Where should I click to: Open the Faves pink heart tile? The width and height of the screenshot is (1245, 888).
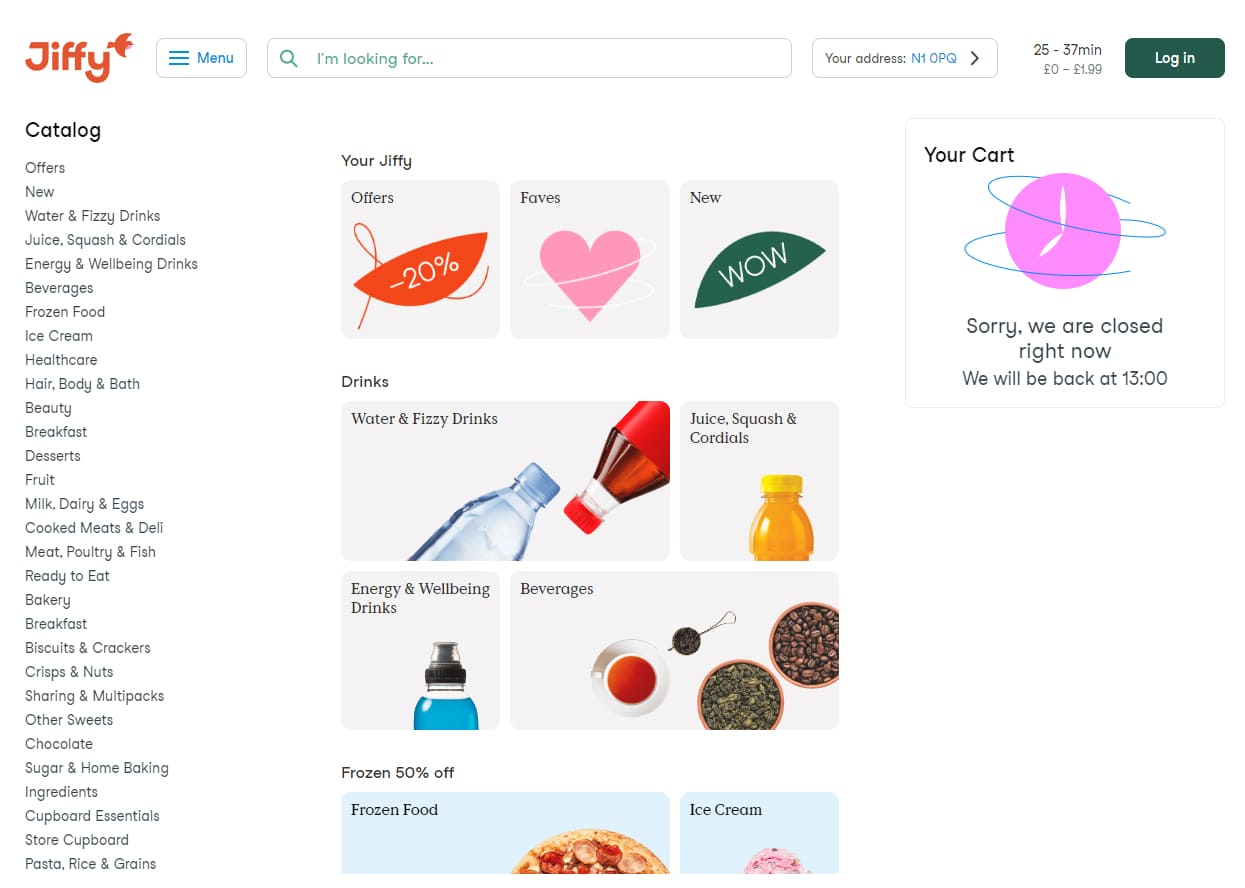tap(589, 260)
